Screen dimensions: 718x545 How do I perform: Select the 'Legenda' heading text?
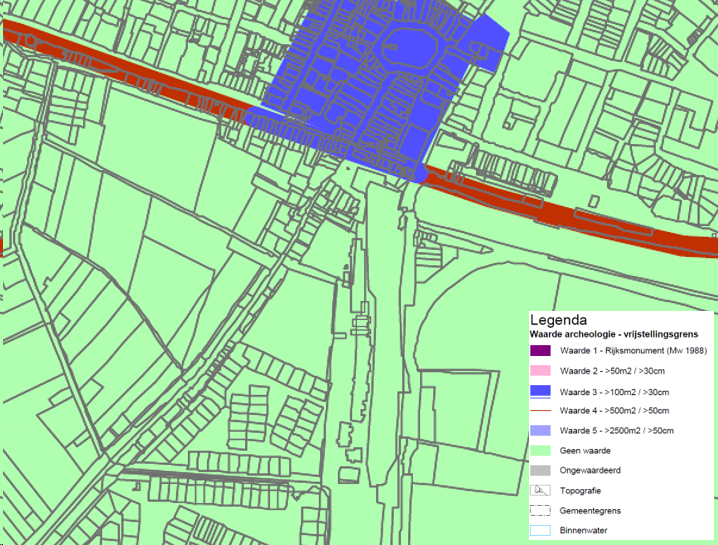558,320
